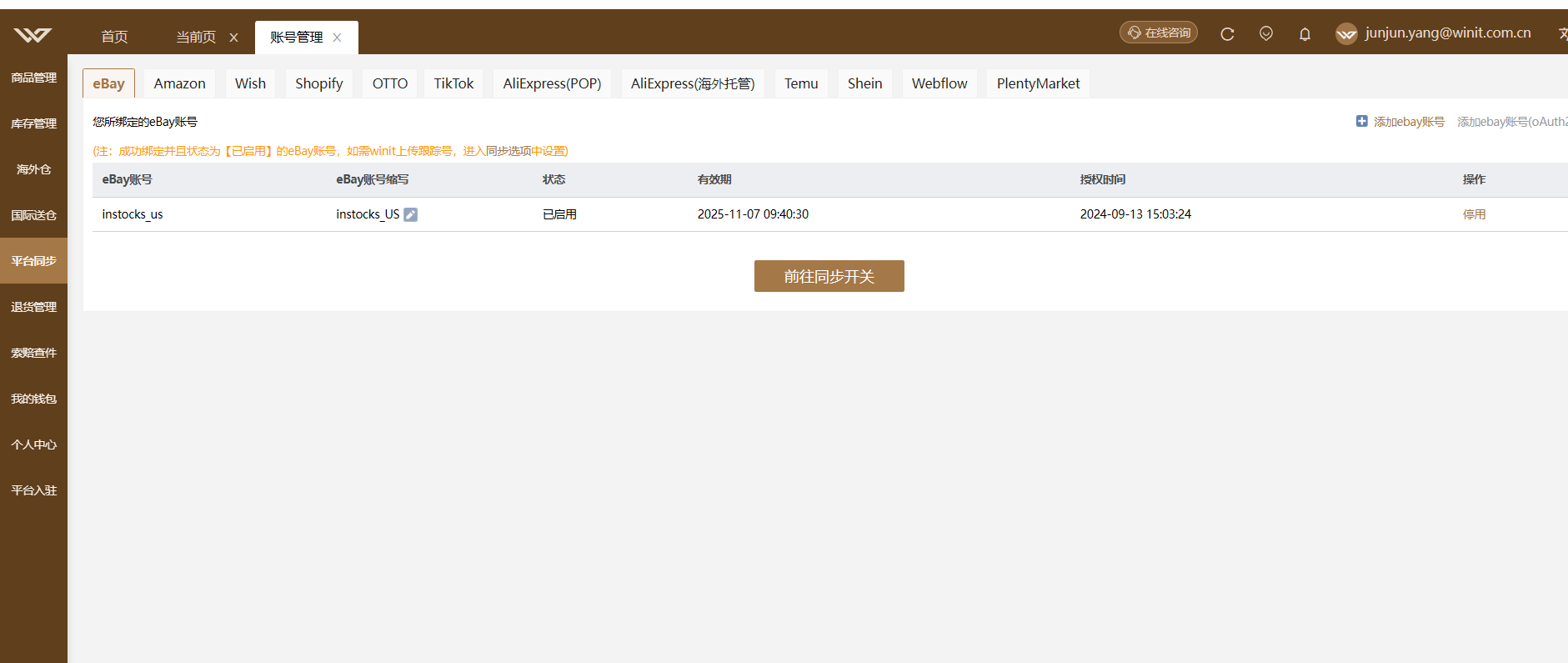Open 海外仓 in sidebar
The width and height of the screenshot is (1568, 663).
point(33,169)
